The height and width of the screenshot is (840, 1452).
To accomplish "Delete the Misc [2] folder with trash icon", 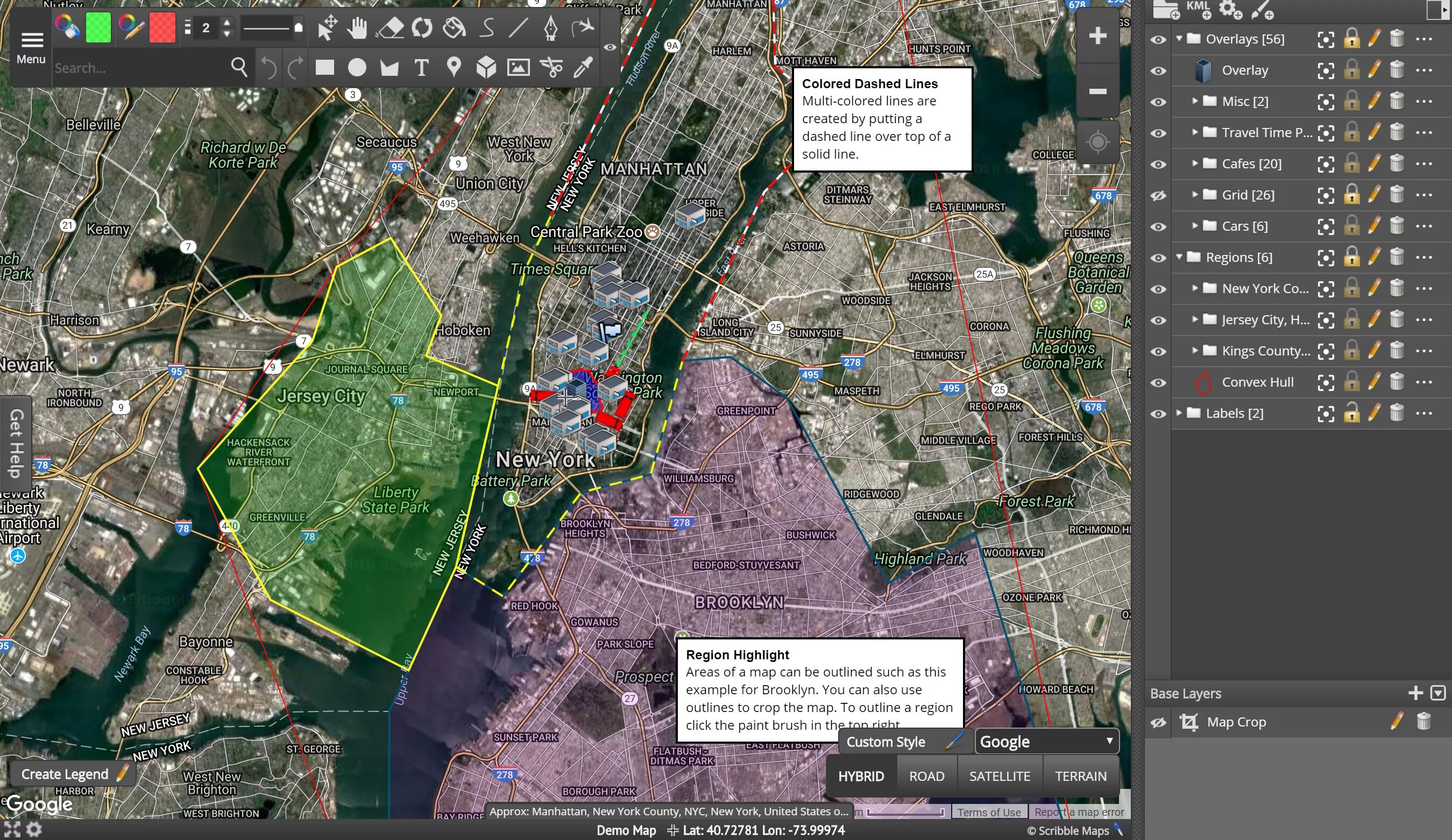I will [x=1397, y=101].
